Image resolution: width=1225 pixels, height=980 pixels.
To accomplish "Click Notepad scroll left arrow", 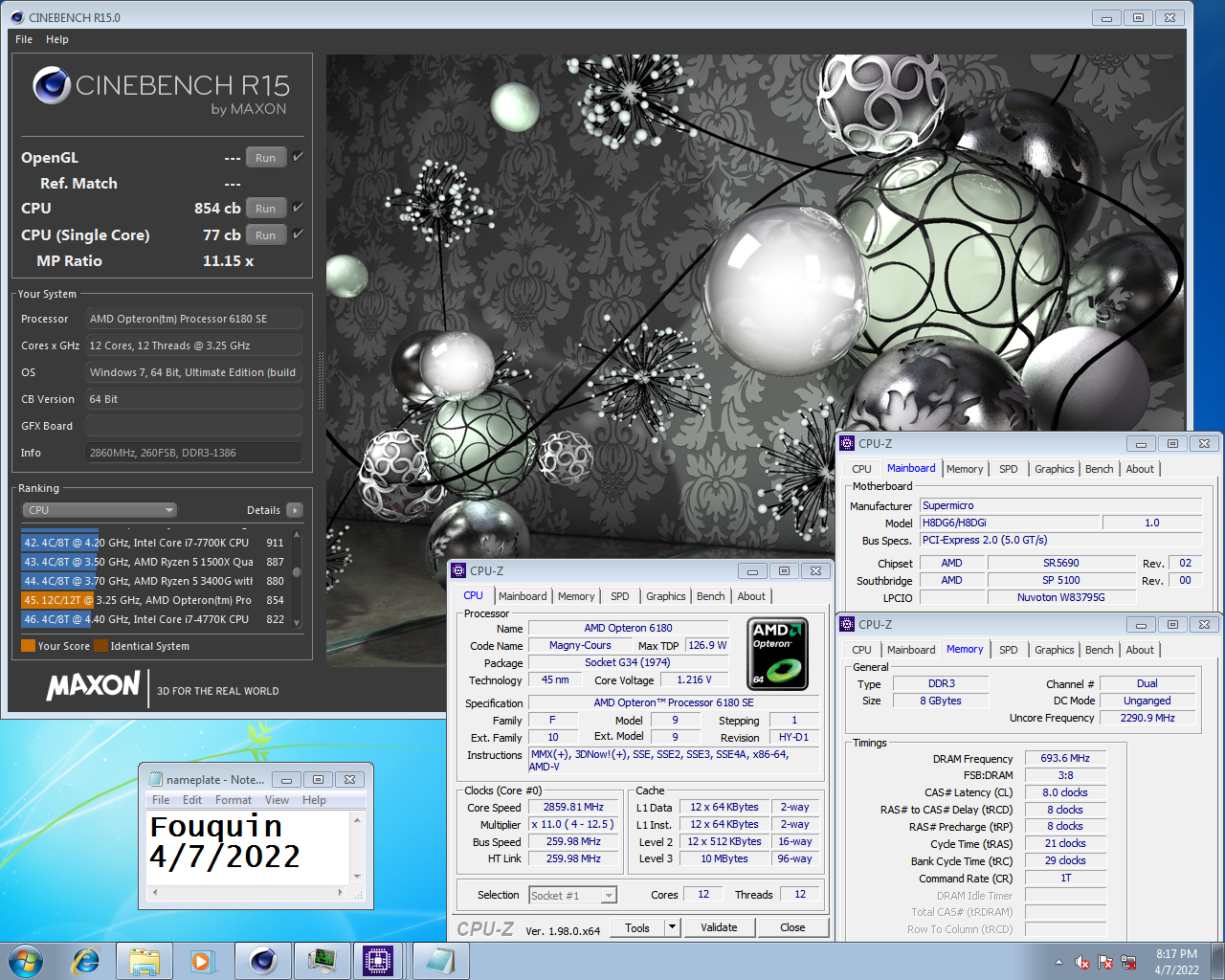I will coord(155,893).
